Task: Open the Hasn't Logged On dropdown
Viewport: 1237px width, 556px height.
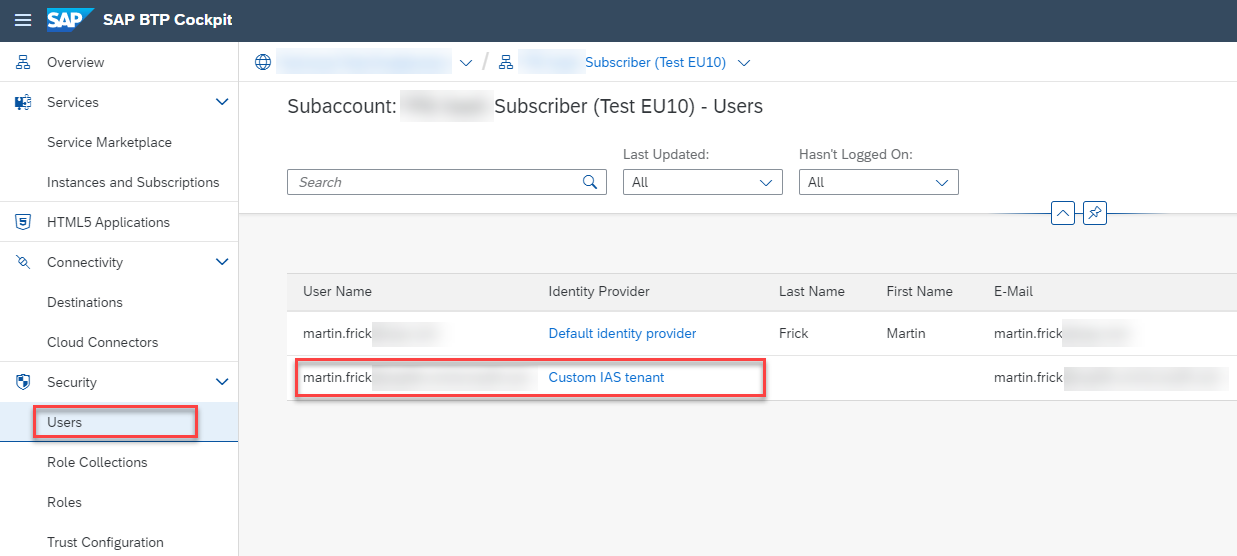Action: (879, 182)
